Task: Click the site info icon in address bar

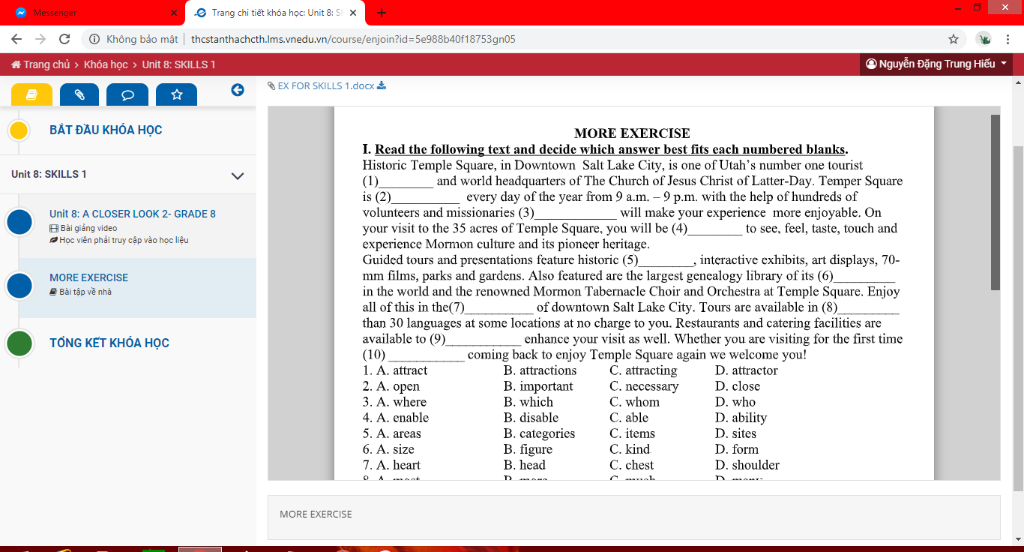Action: coord(95,39)
